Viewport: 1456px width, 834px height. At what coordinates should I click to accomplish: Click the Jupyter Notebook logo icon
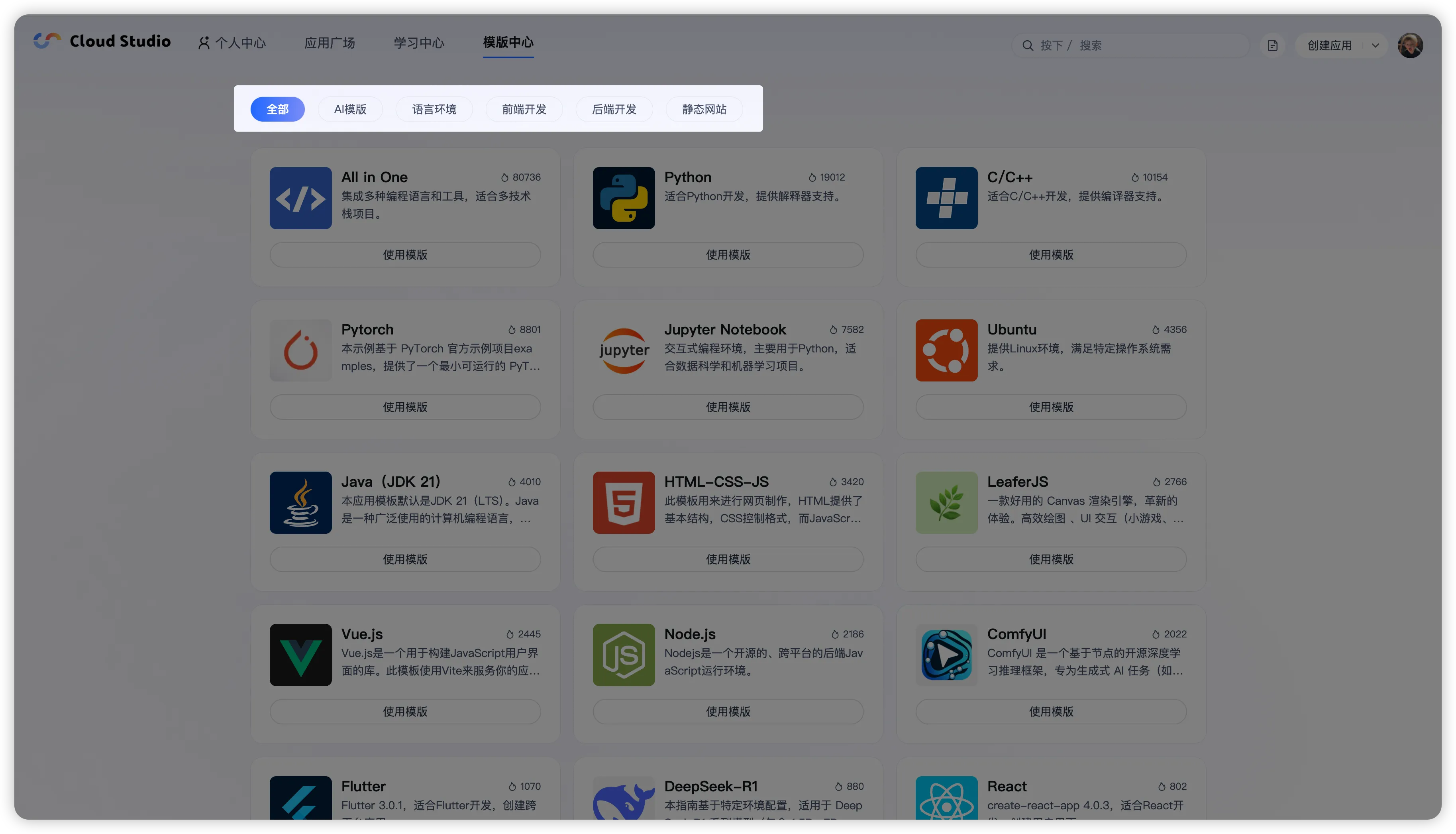coord(623,350)
